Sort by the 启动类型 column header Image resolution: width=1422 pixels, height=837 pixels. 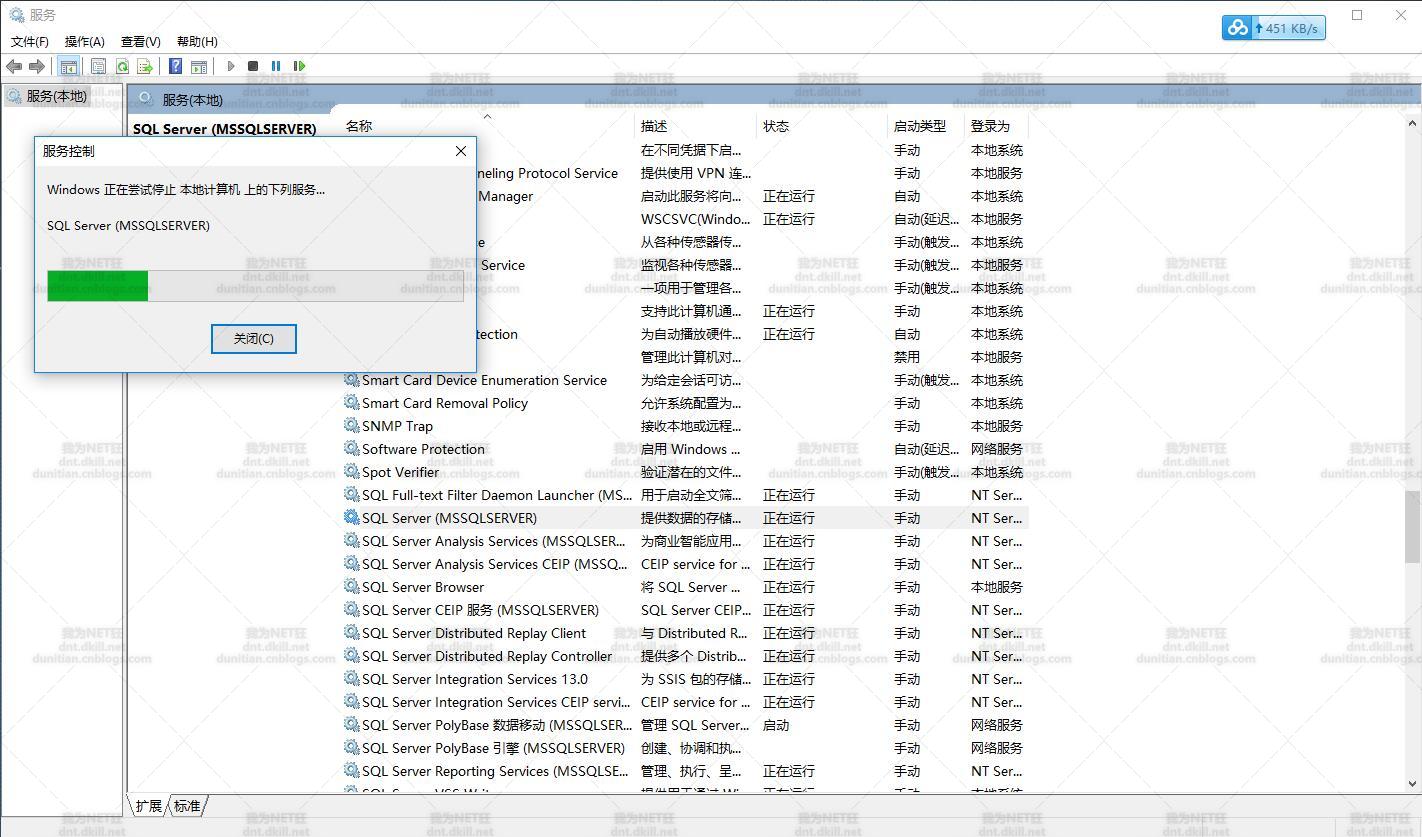coord(927,126)
